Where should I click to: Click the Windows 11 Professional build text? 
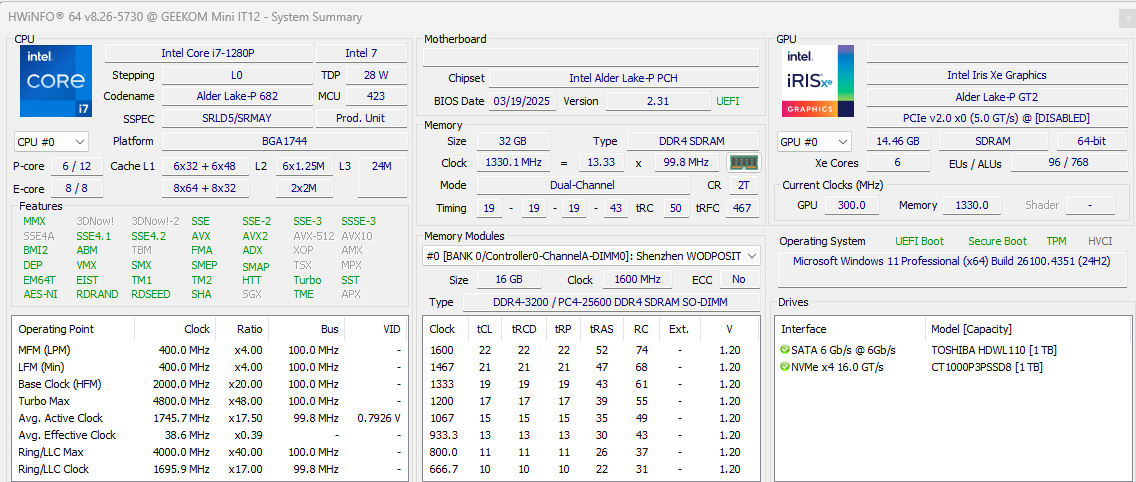(951, 261)
